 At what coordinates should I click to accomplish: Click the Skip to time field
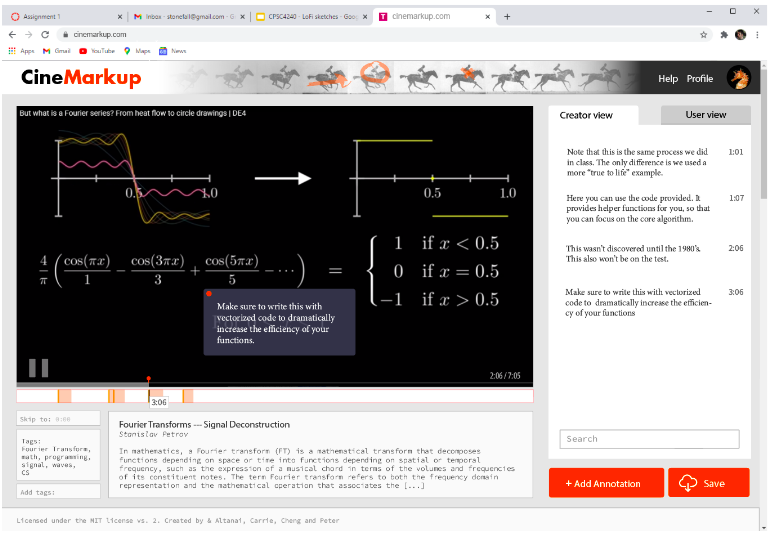click(58, 419)
